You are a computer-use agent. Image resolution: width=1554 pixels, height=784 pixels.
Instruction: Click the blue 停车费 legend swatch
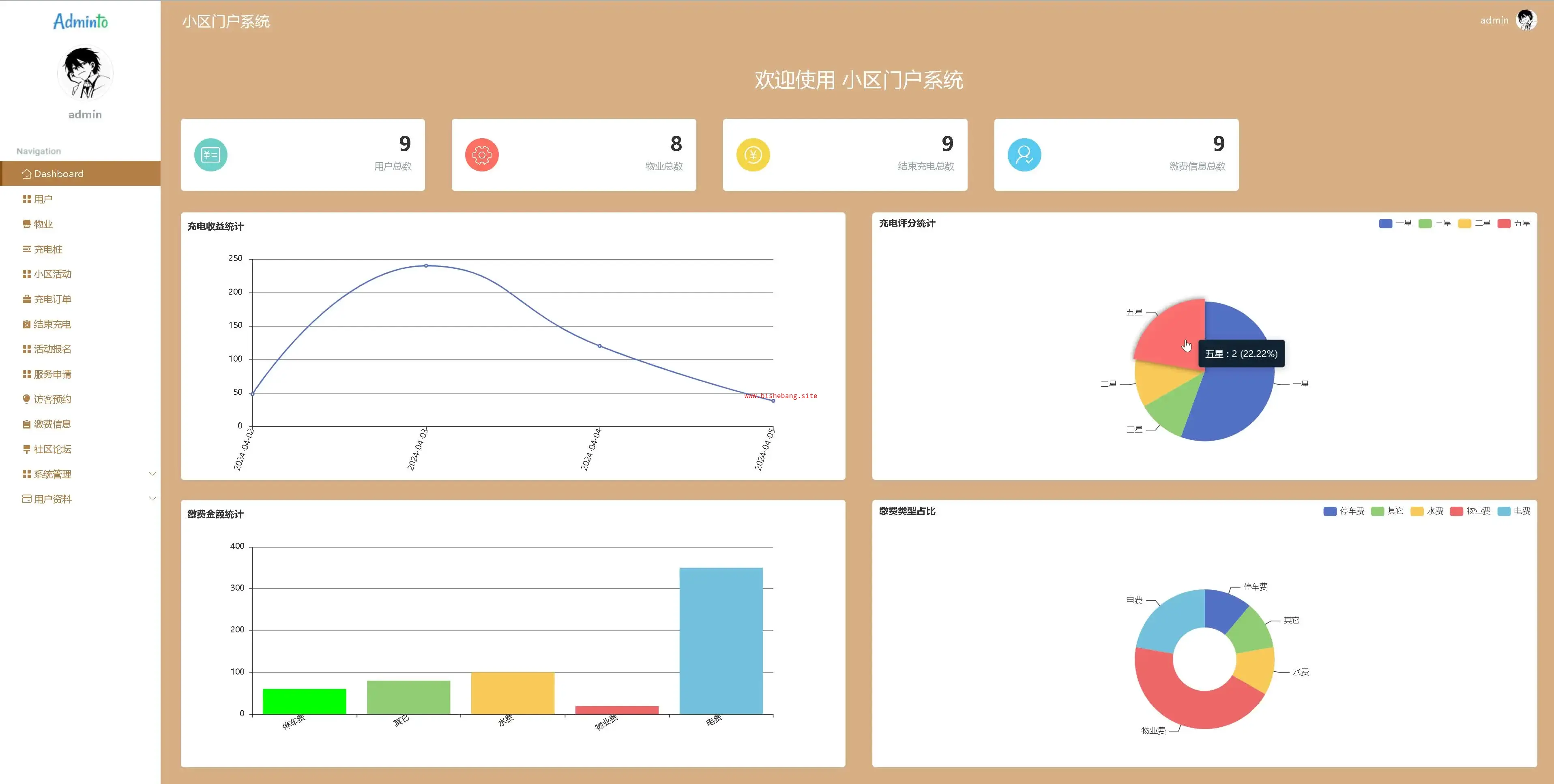pos(1330,512)
